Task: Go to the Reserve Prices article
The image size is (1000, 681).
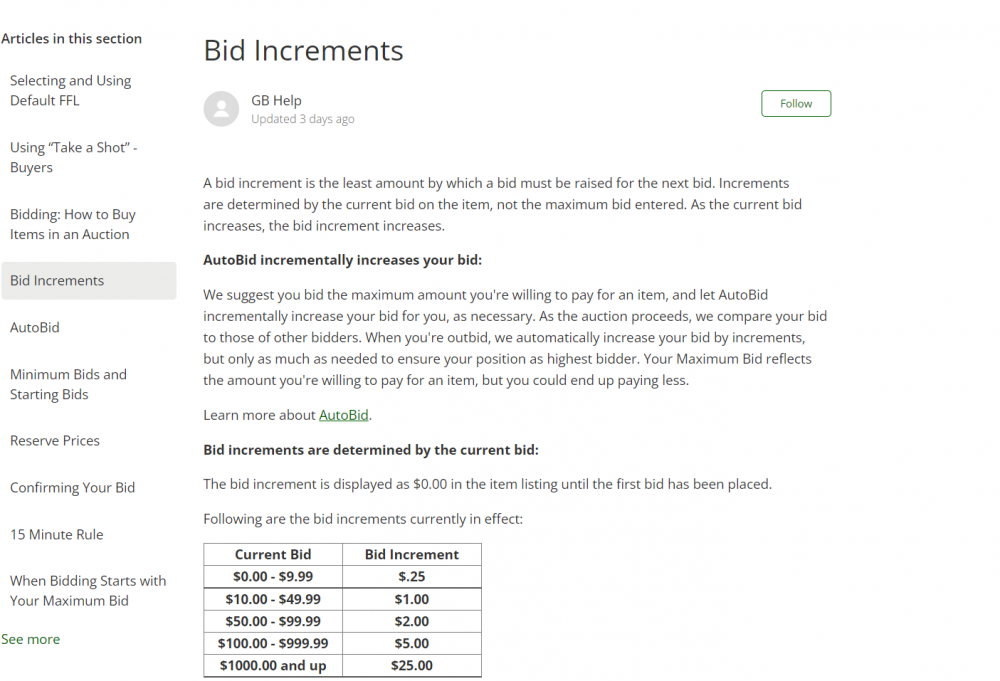Action: point(55,441)
